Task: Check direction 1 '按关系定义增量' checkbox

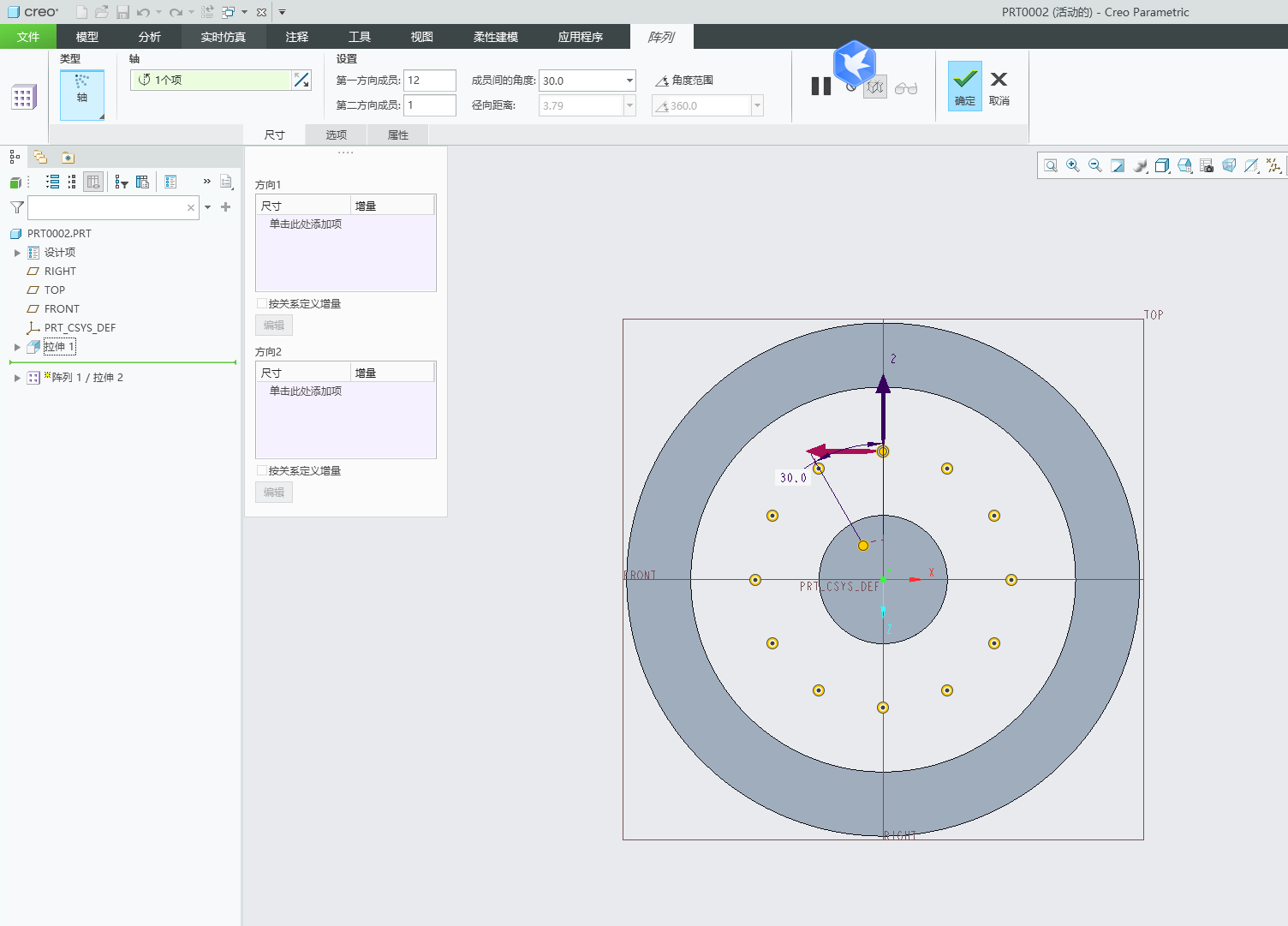Action: [262, 303]
